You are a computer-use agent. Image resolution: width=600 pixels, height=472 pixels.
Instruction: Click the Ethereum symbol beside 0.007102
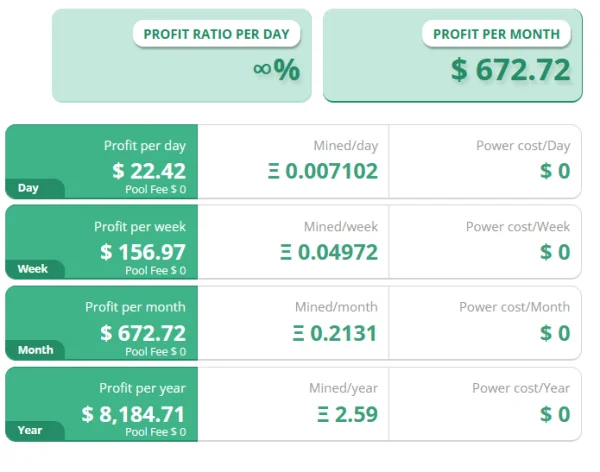(274, 171)
